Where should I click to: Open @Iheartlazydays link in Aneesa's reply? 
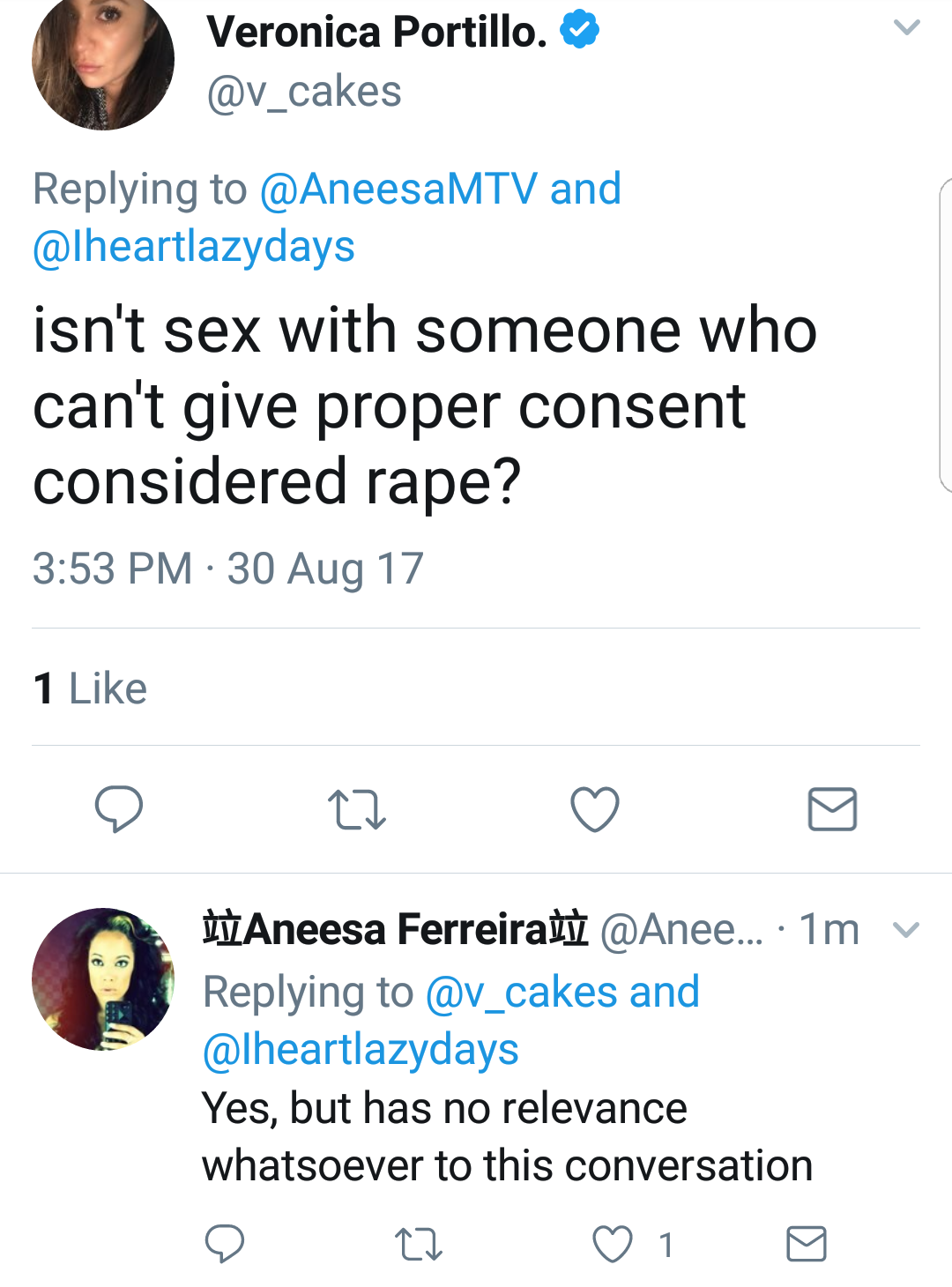361,1050
